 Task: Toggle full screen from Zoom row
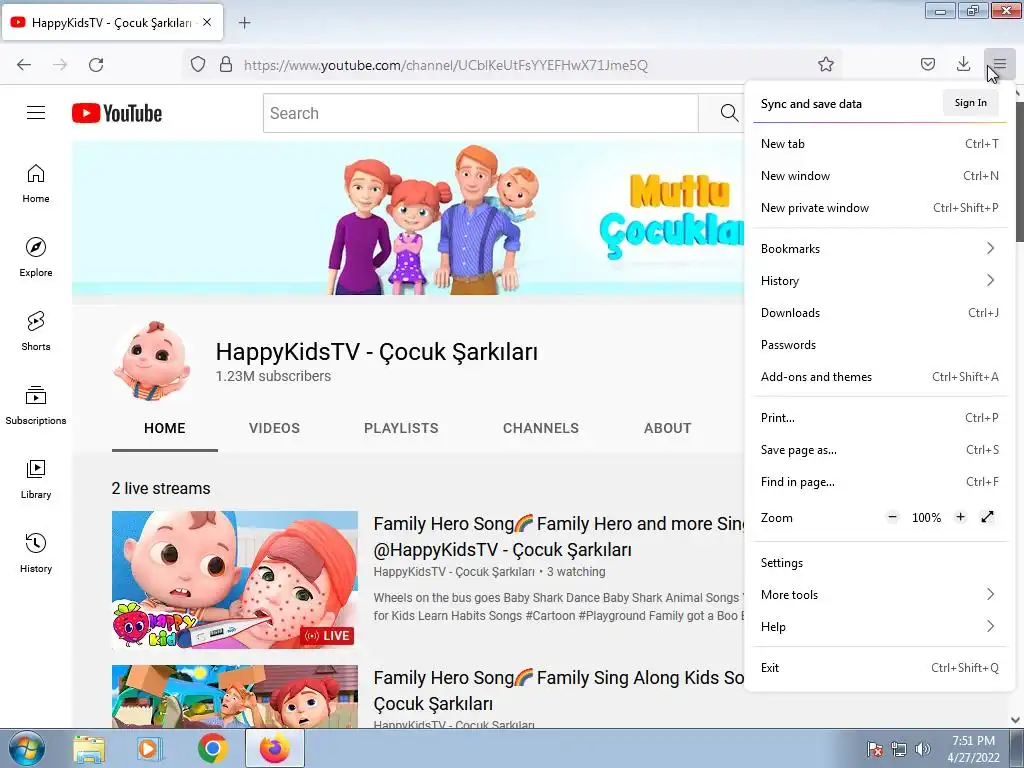click(987, 517)
